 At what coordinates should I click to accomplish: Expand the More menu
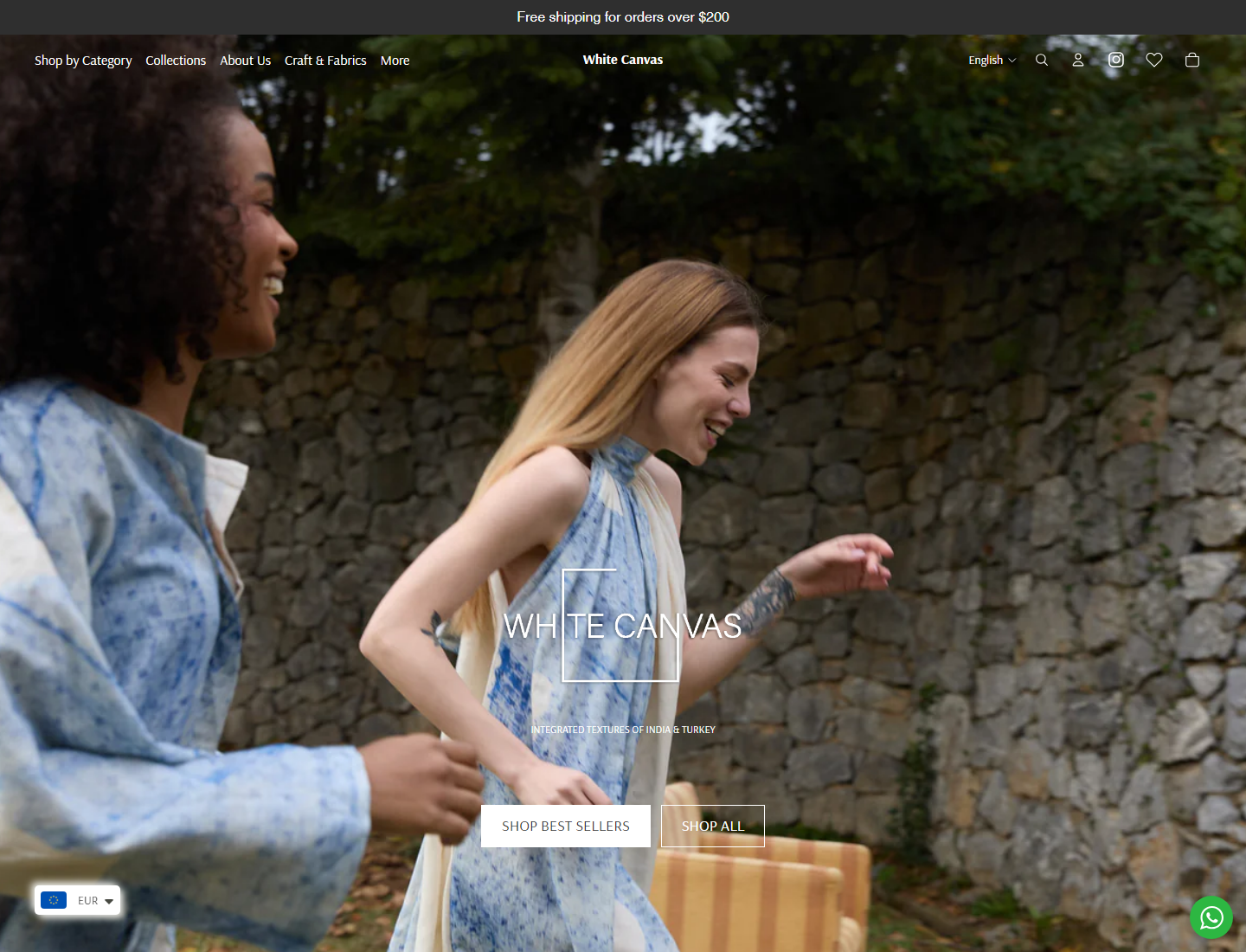tap(395, 61)
